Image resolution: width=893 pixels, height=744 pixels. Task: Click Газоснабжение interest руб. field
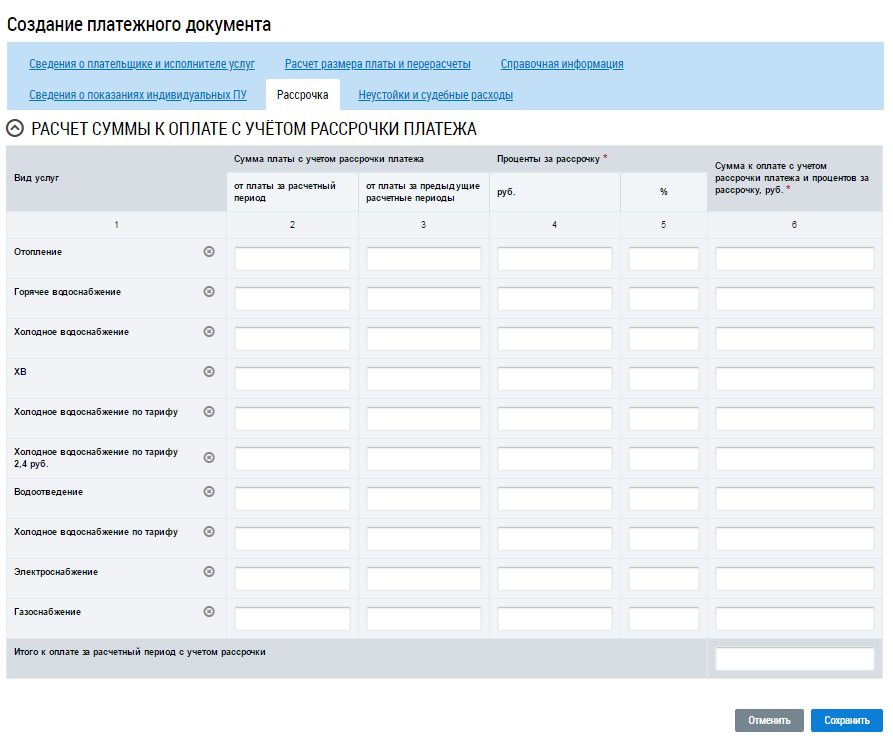click(x=554, y=619)
